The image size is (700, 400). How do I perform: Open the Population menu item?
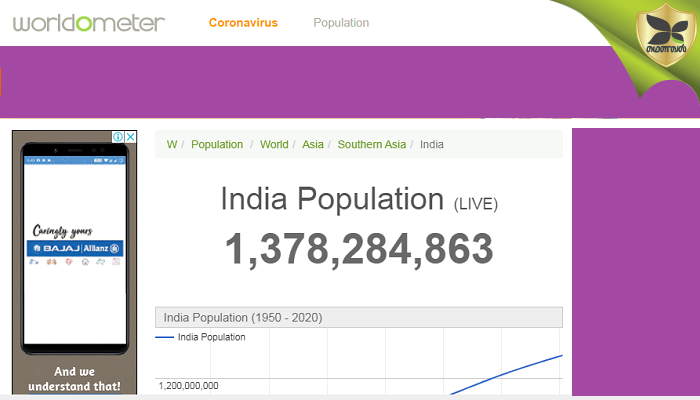click(x=341, y=23)
